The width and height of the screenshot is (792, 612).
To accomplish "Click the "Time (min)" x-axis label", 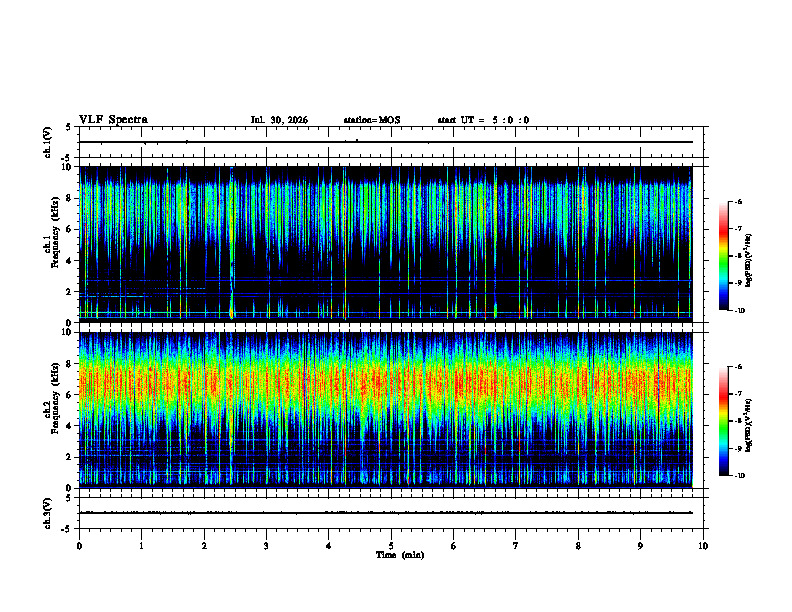I will click(400, 555).
